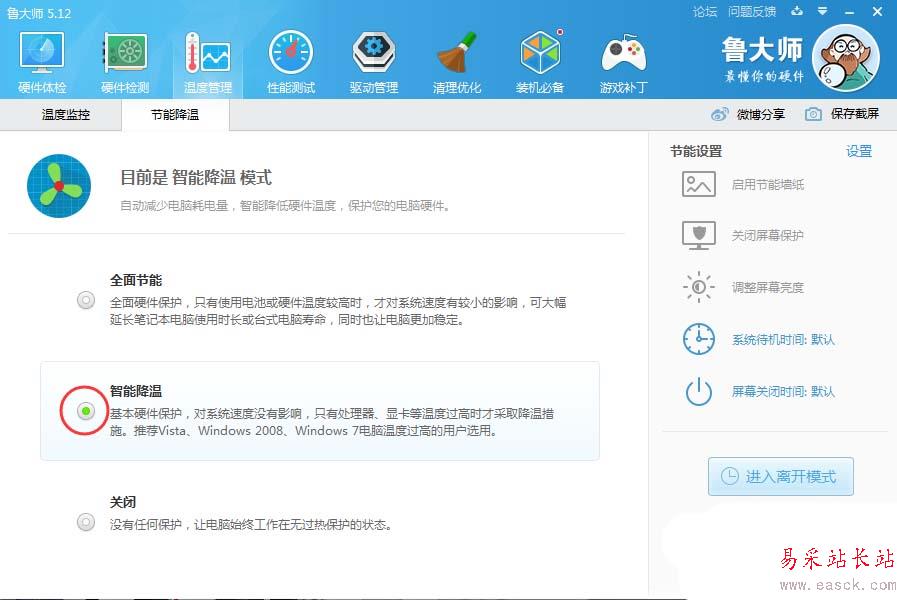
Task: Click the 调整屏幕亮度 brightness icon
Action: pos(698,287)
